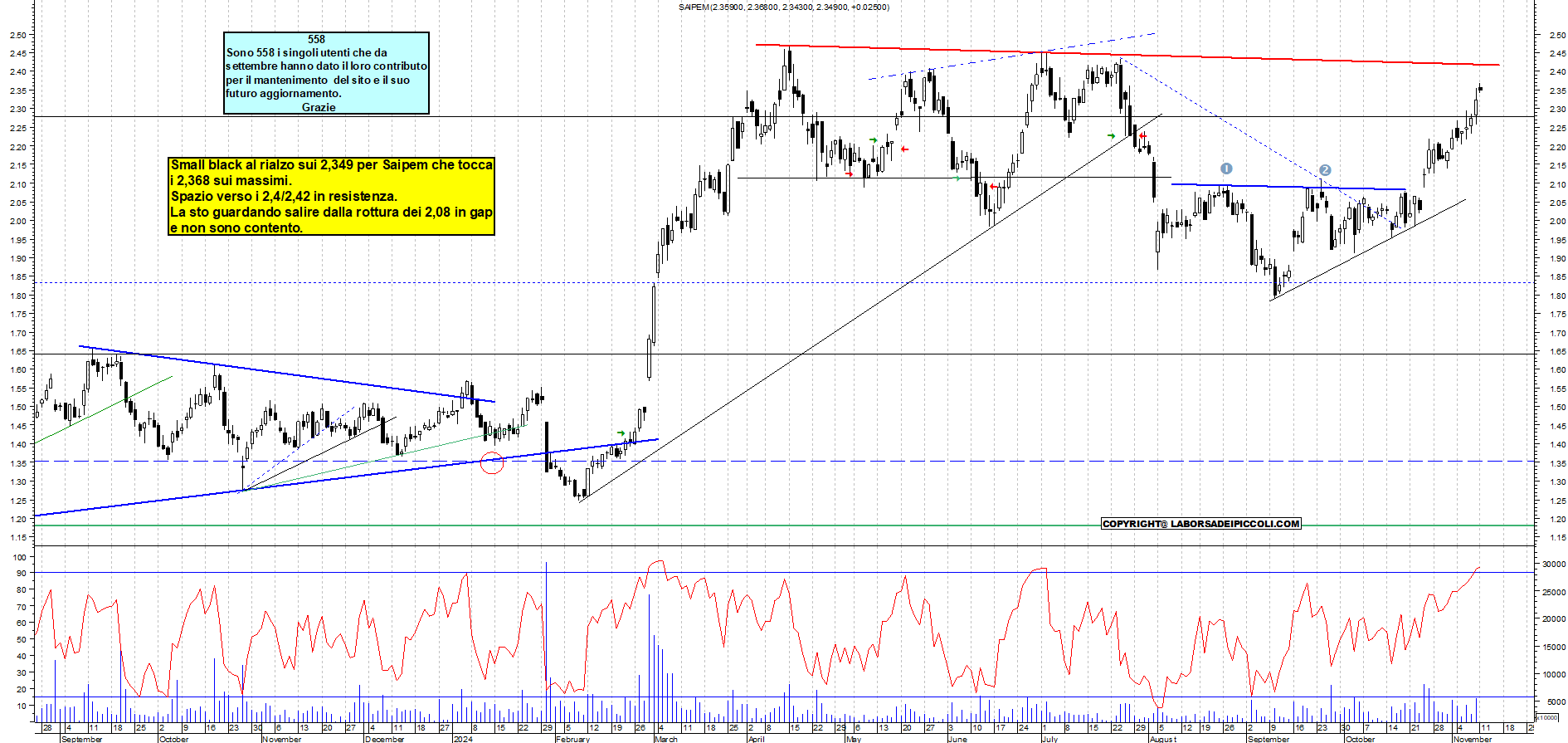Click the 'August' label on the time axis

(x=1162, y=739)
